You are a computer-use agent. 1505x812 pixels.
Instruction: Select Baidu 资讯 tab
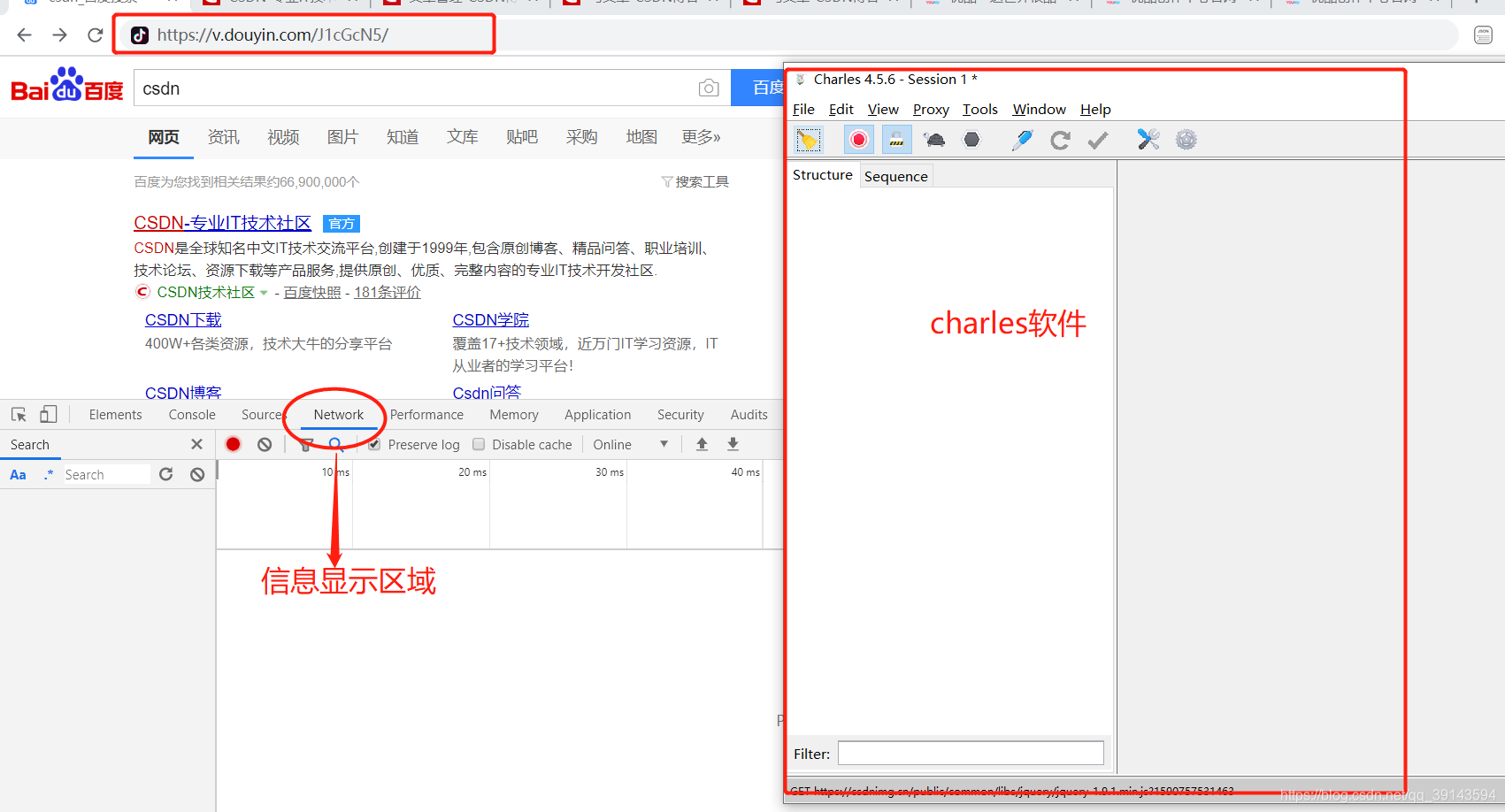click(223, 137)
